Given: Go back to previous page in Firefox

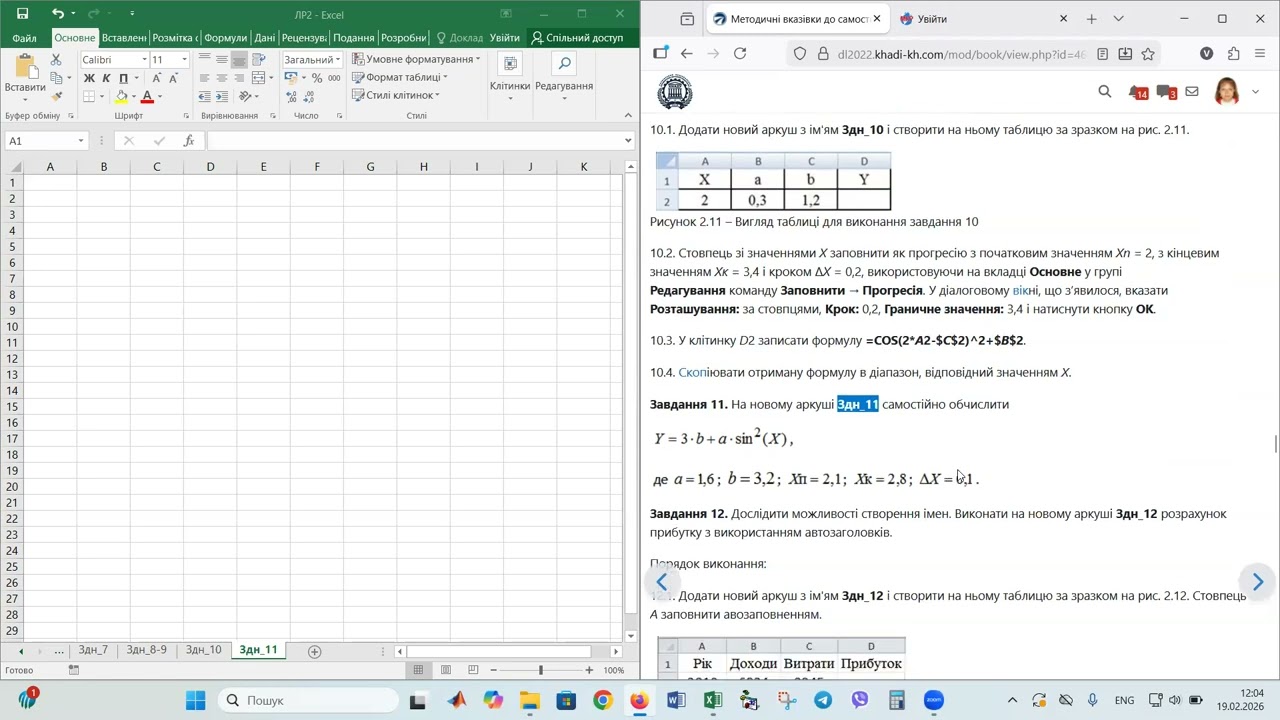Looking at the screenshot, I should click(686, 53).
